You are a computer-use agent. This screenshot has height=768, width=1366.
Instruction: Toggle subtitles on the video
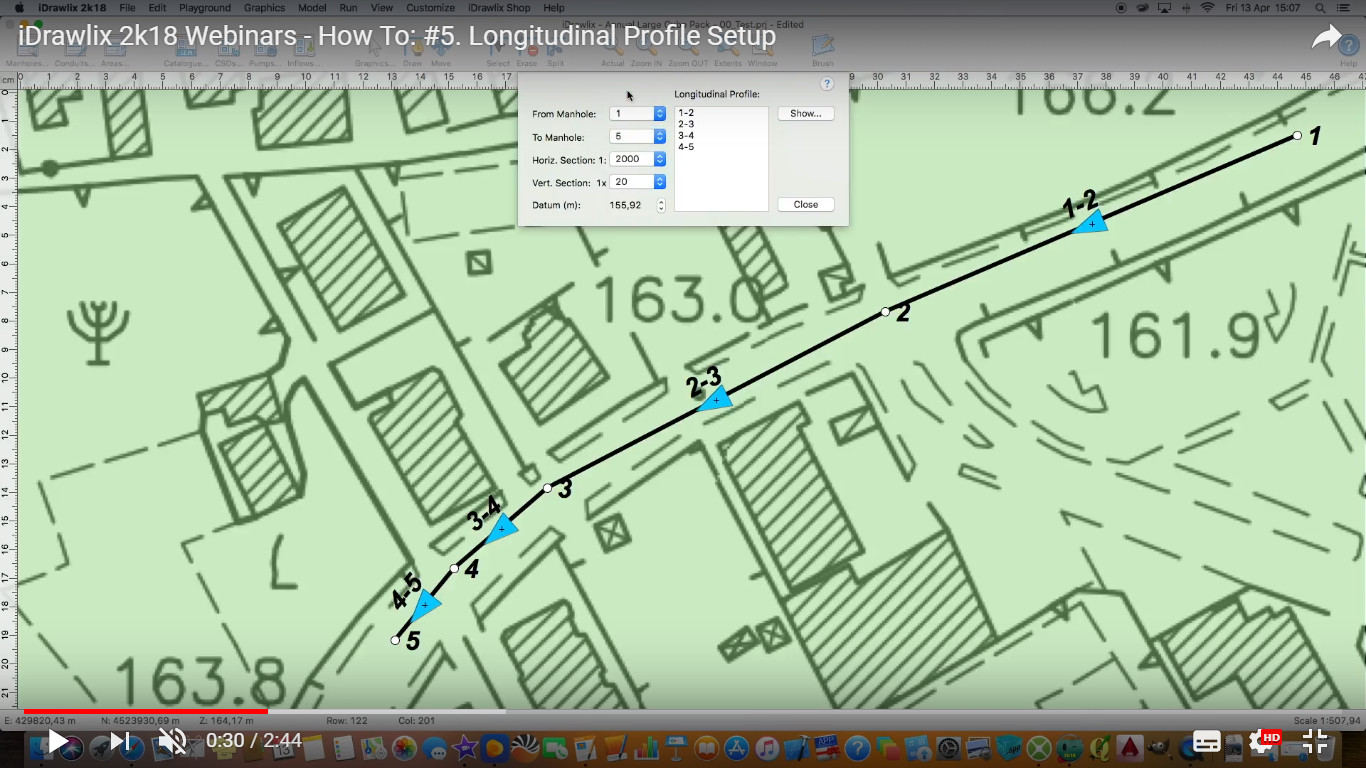1207,742
